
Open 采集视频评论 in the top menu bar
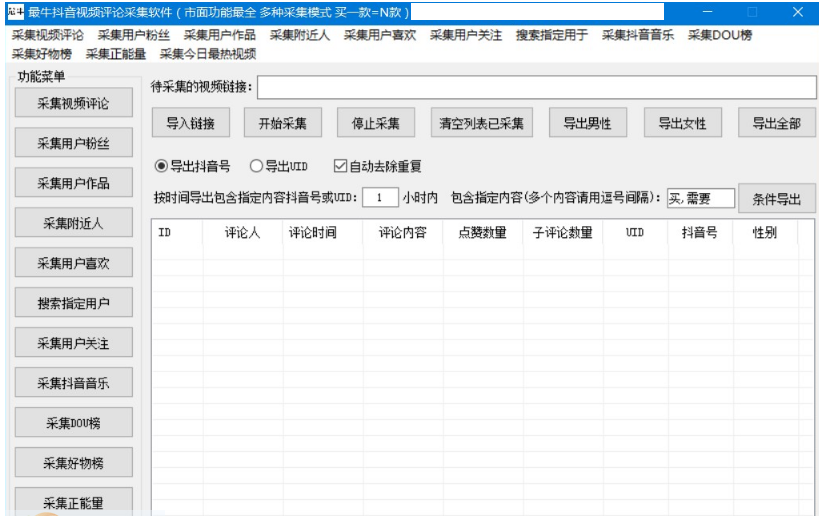coord(48,35)
